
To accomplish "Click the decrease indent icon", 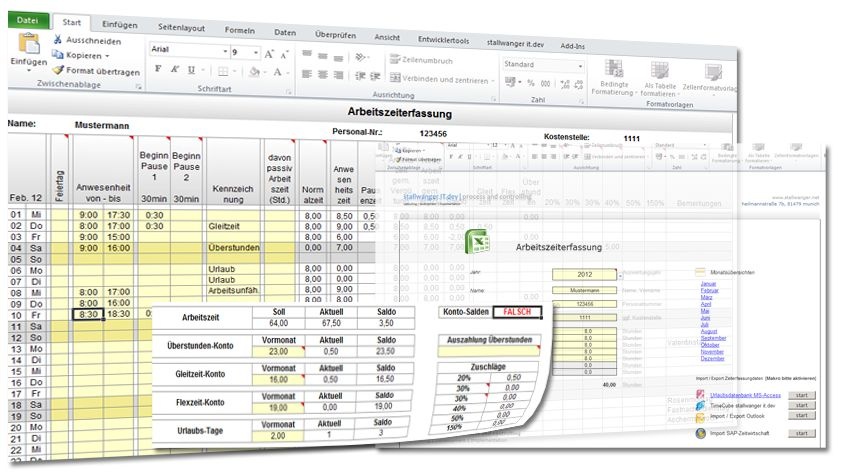I will [x=360, y=76].
